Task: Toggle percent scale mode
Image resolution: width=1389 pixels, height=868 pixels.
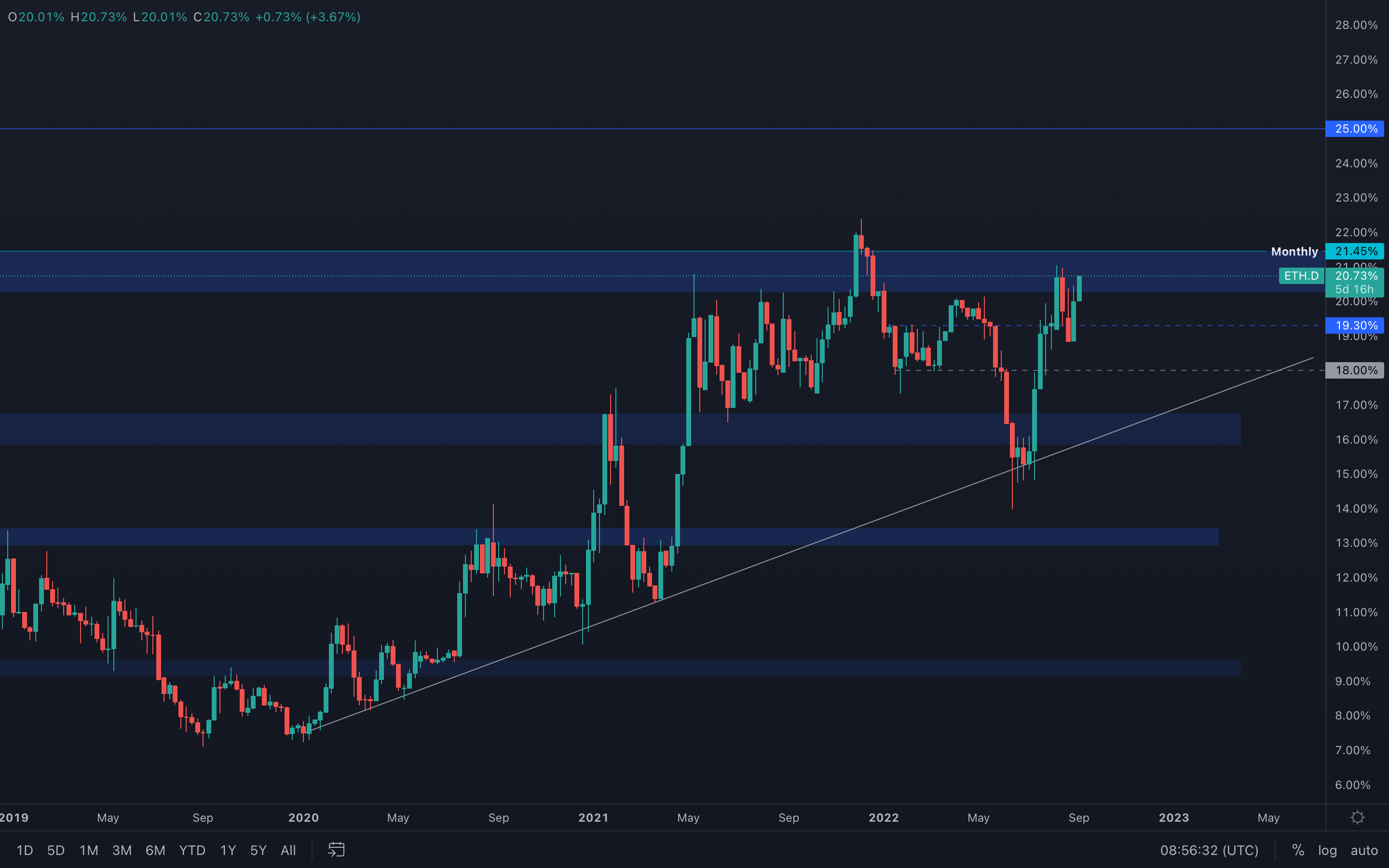Action: (1298, 850)
